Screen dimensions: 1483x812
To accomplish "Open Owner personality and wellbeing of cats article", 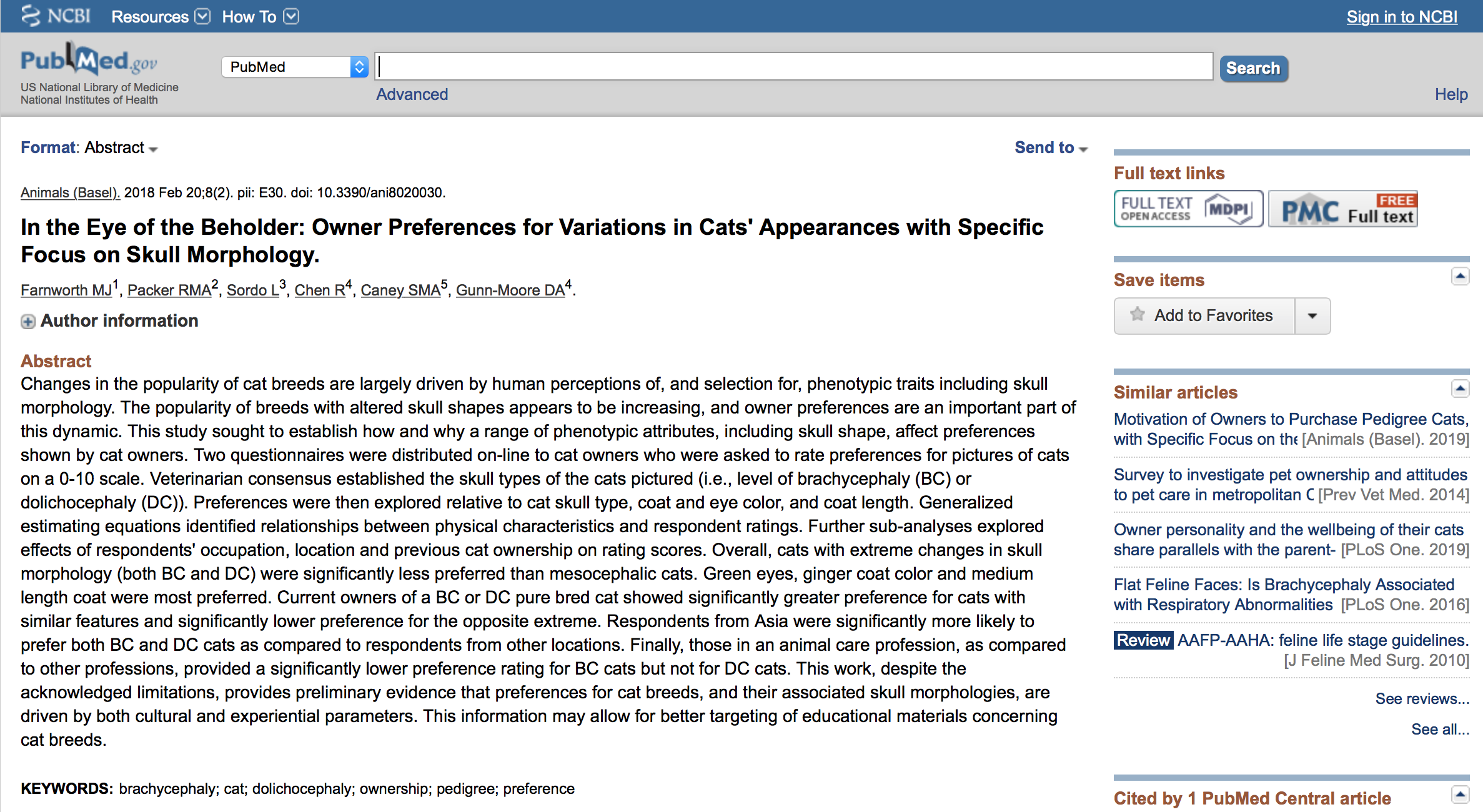I will 1289,540.
